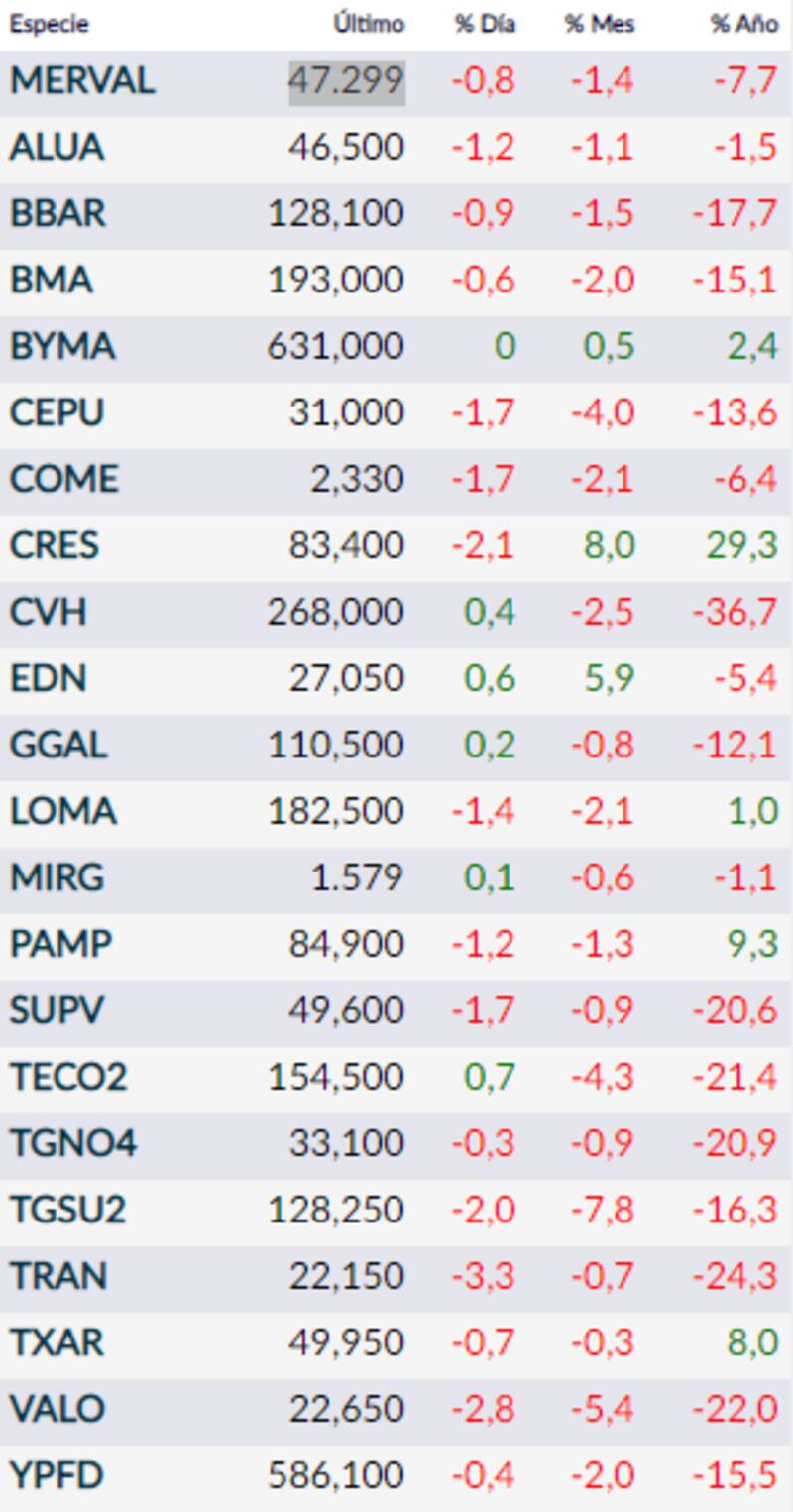Select the LOMA ticker name
The width and height of the screenshot is (793, 1512).
point(62,811)
